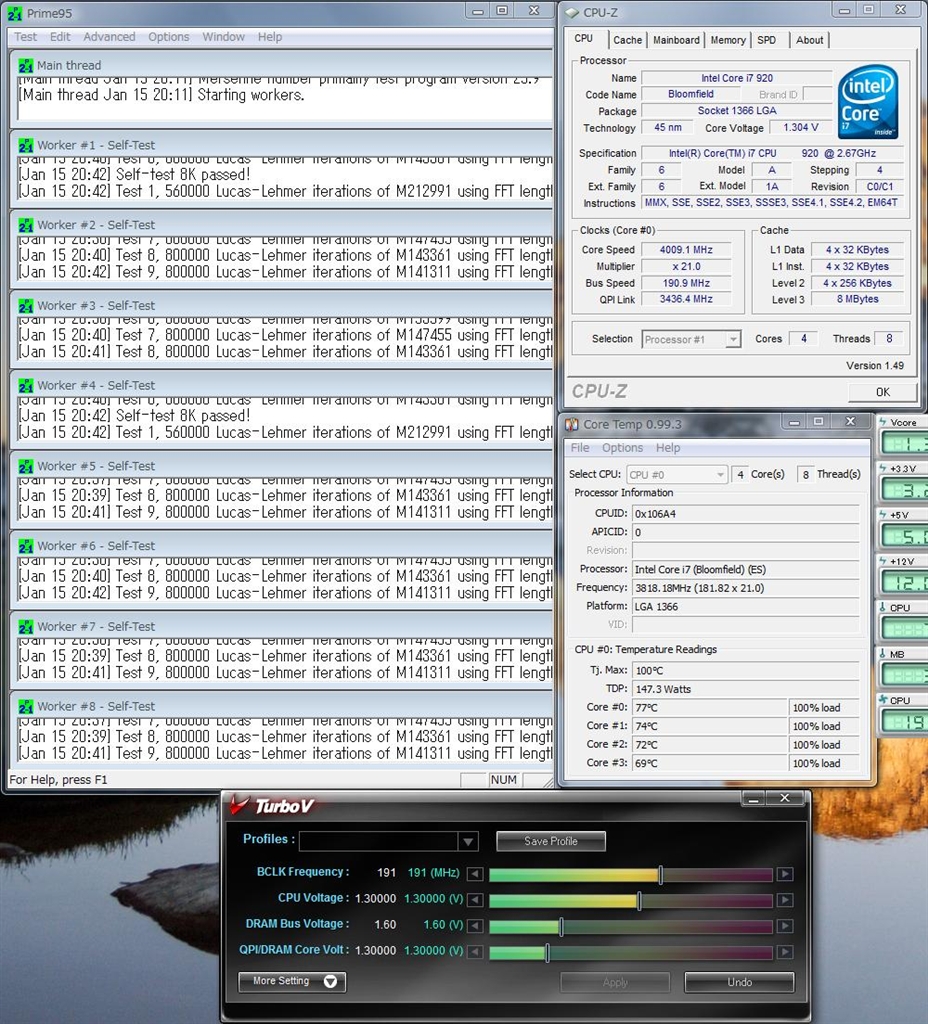Open the Prime95 Help menu

(270, 37)
